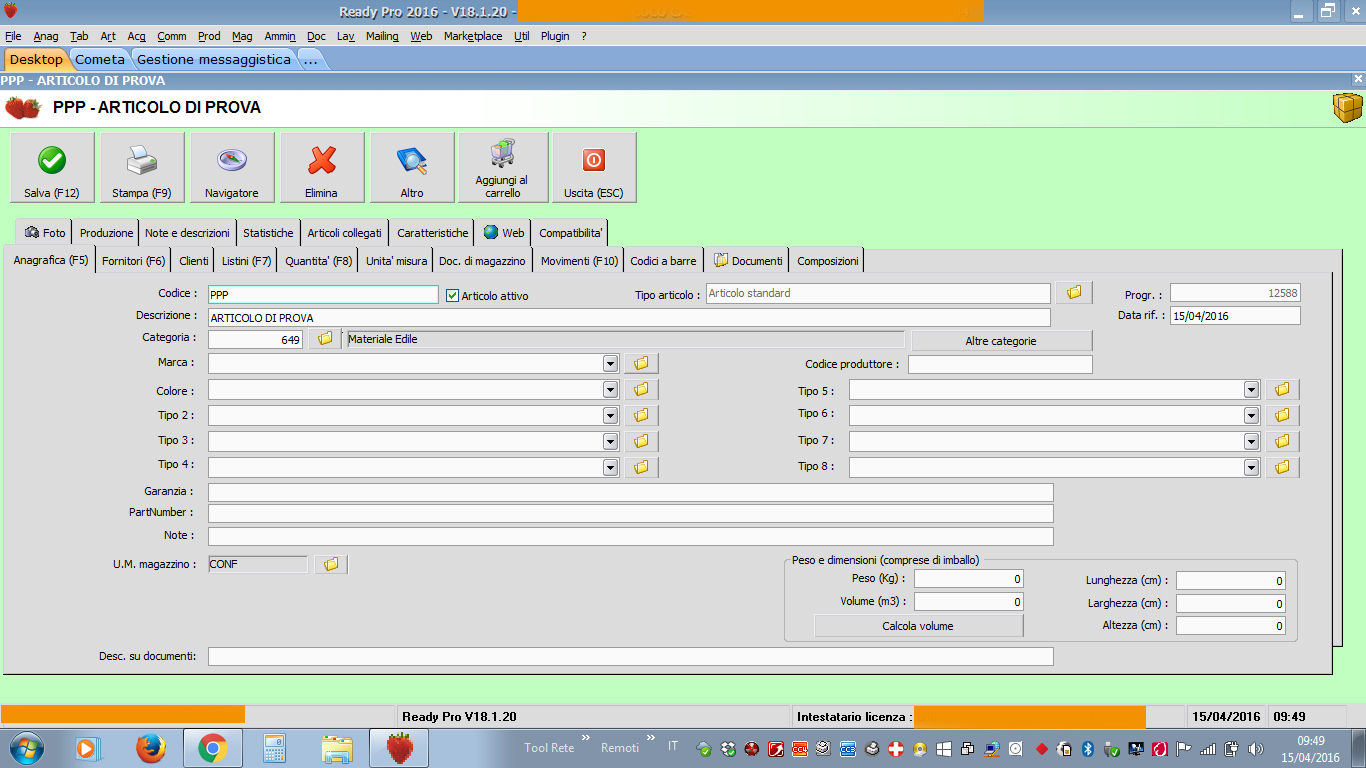Open Firefox from the taskbar
The height and width of the screenshot is (768, 1366).
(151, 747)
